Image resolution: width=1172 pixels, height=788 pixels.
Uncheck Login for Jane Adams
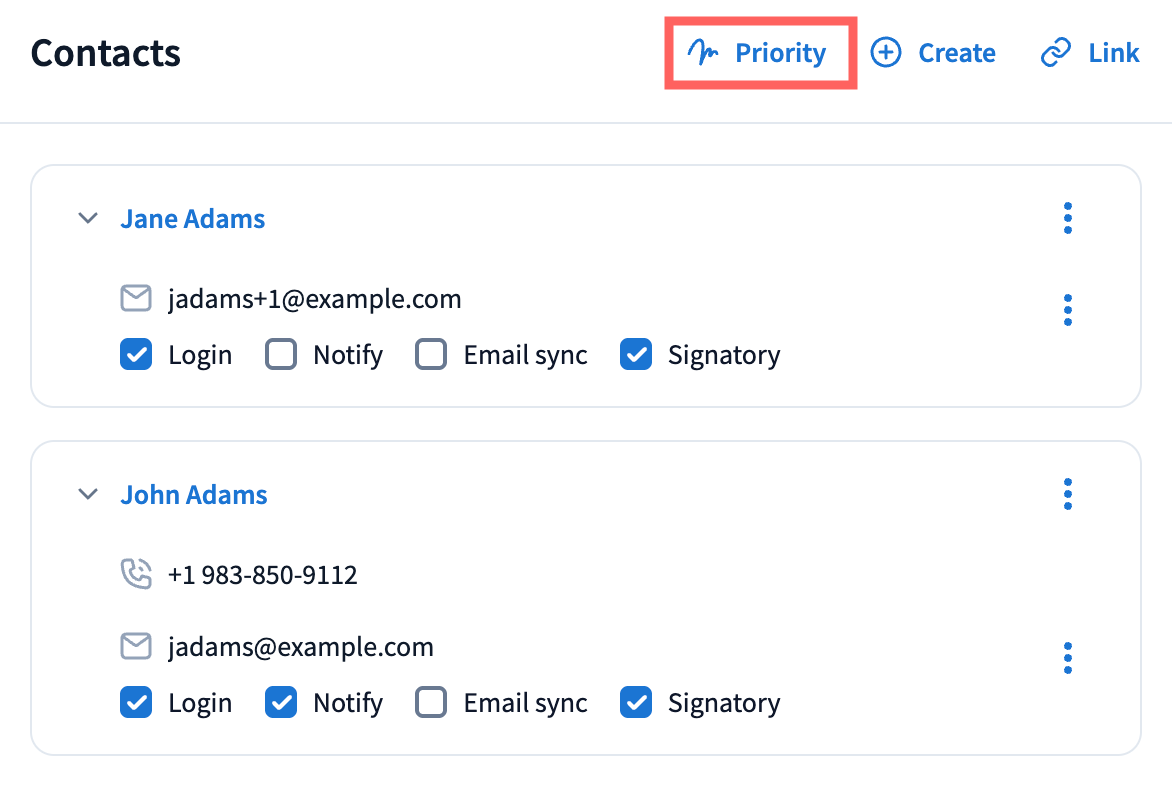pyautogui.click(x=136, y=355)
